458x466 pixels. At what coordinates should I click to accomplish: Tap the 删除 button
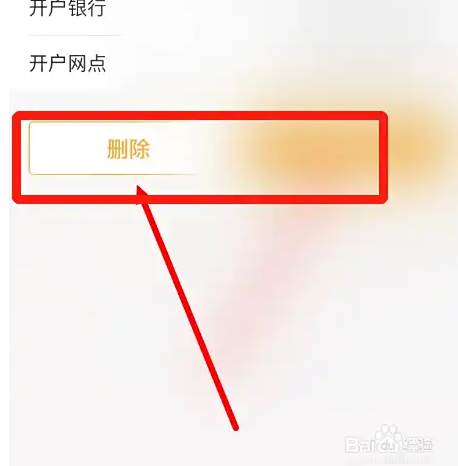[x=128, y=148]
